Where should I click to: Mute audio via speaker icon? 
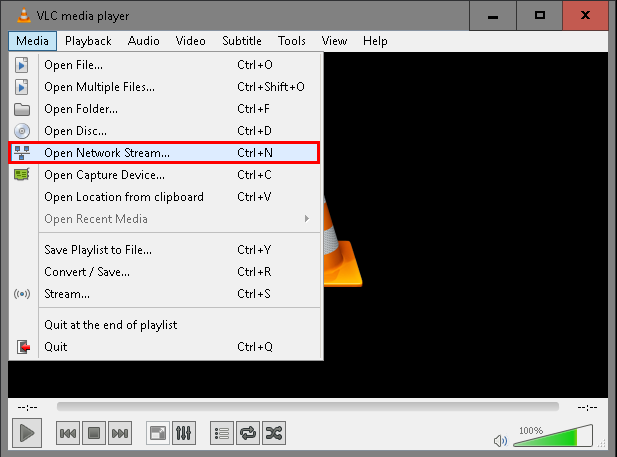coord(501,440)
